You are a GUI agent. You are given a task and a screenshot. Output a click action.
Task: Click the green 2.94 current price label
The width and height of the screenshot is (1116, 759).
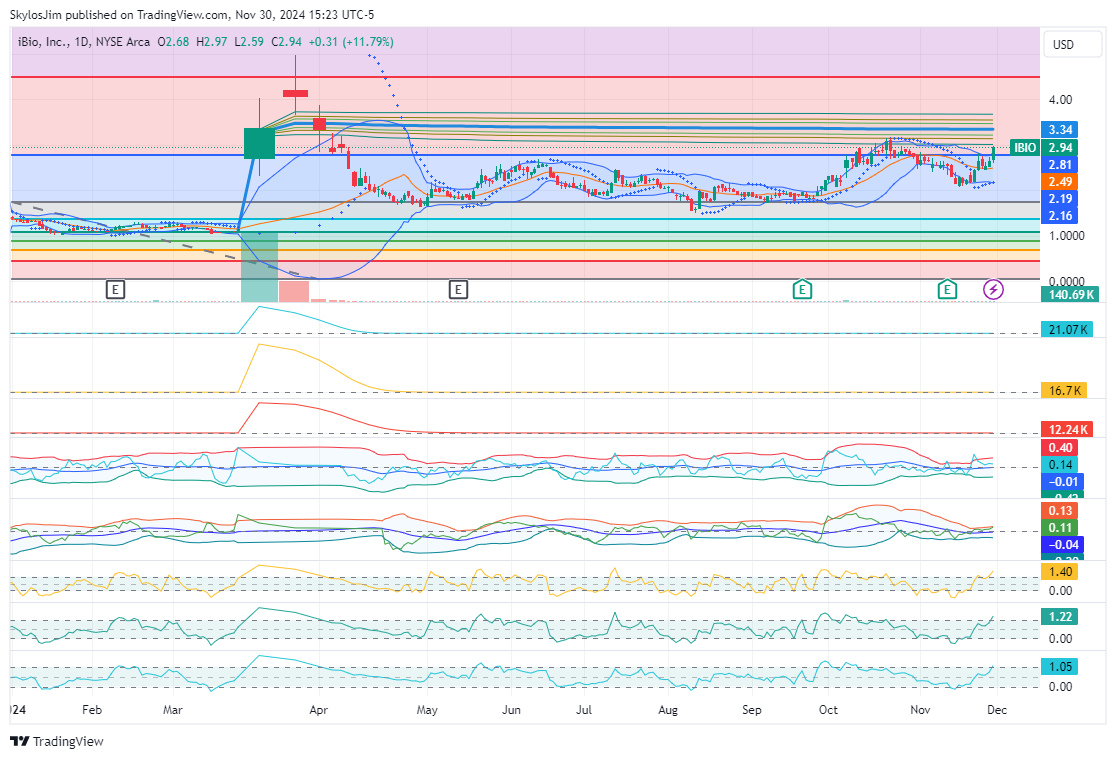click(x=1062, y=147)
